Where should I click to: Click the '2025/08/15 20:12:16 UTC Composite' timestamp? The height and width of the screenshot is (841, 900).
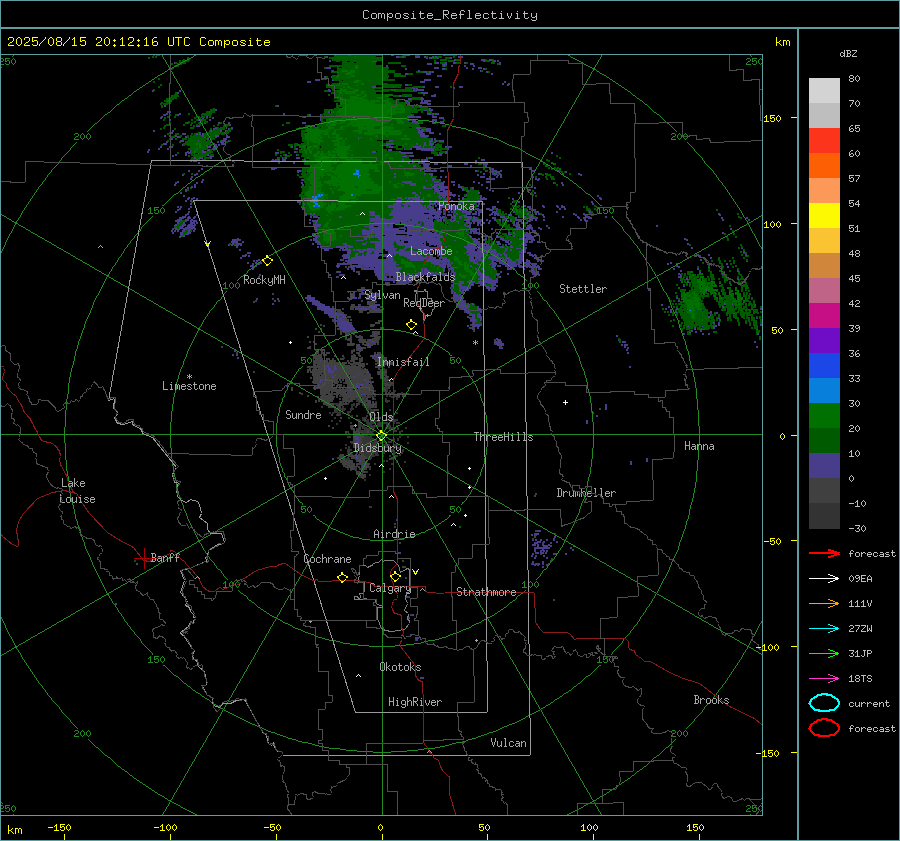138,42
